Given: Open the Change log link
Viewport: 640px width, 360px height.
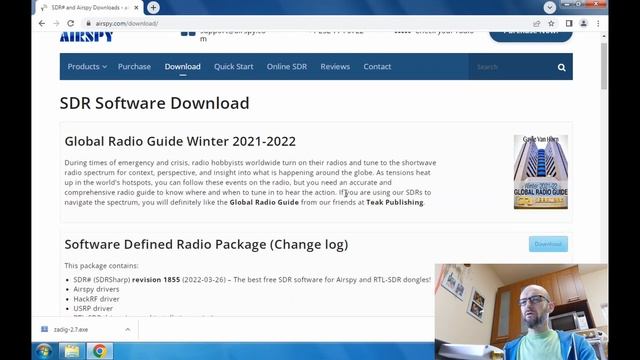Looking at the screenshot, I should click(309, 244).
